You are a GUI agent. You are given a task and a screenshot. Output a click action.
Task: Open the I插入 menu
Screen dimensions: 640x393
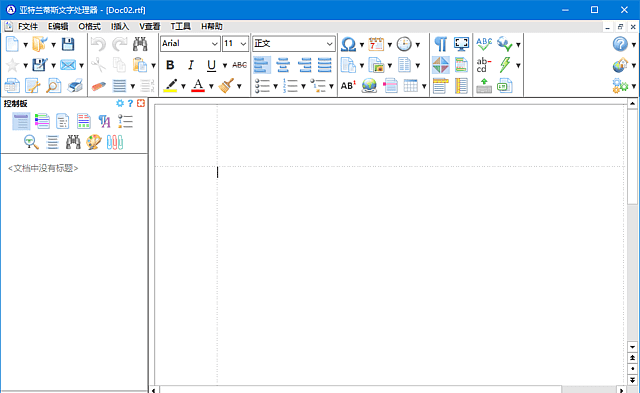click(x=120, y=27)
